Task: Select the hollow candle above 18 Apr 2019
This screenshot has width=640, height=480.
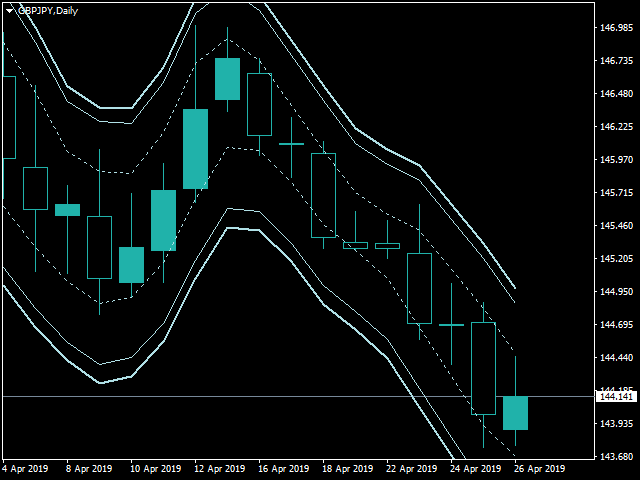Action: coord(323,195)
